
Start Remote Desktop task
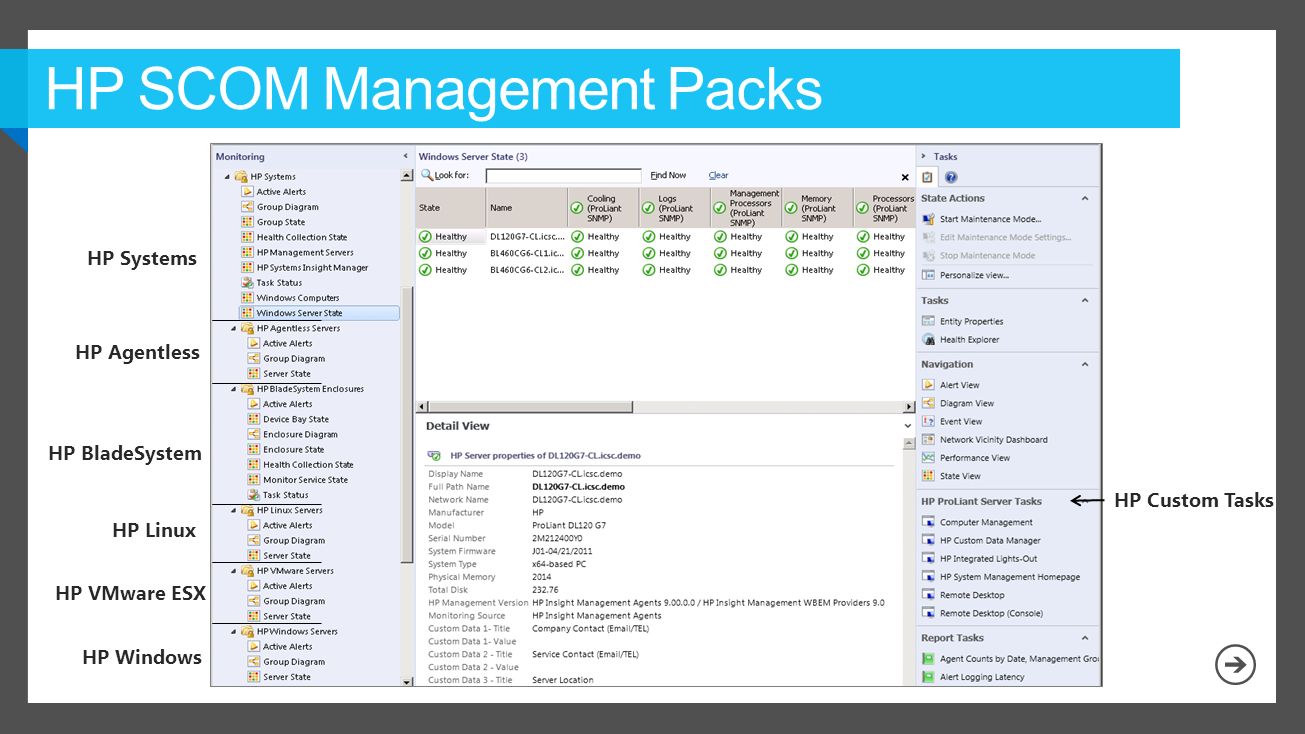pos(972,595)
